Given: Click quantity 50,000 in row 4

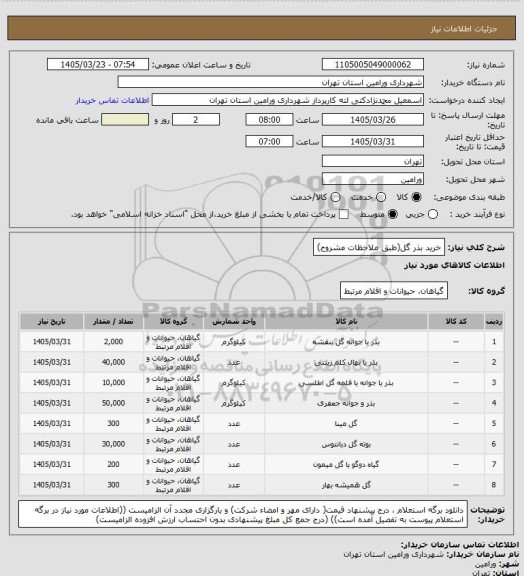Looking at the screenshot, I should pyautogui.click(x=113, y=403).
